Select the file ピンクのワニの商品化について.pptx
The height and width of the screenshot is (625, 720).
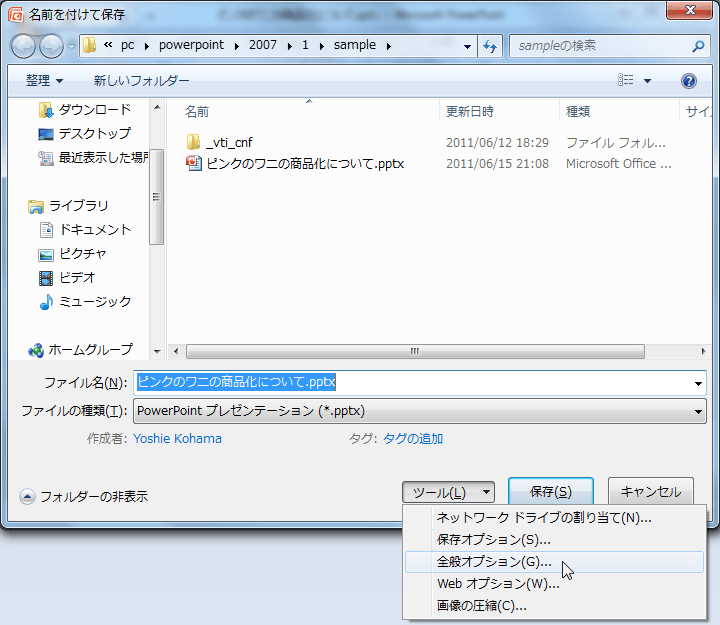pos(305,163)
